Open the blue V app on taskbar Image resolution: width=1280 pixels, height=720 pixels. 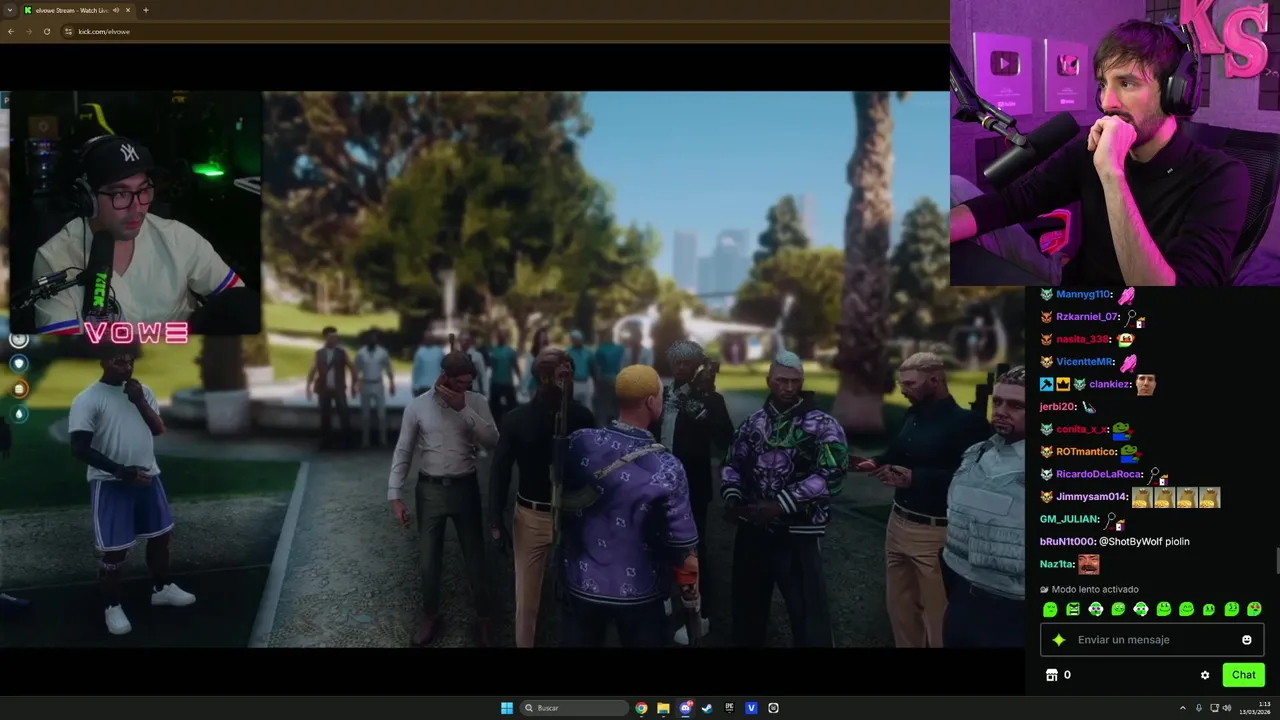point(751,708)
